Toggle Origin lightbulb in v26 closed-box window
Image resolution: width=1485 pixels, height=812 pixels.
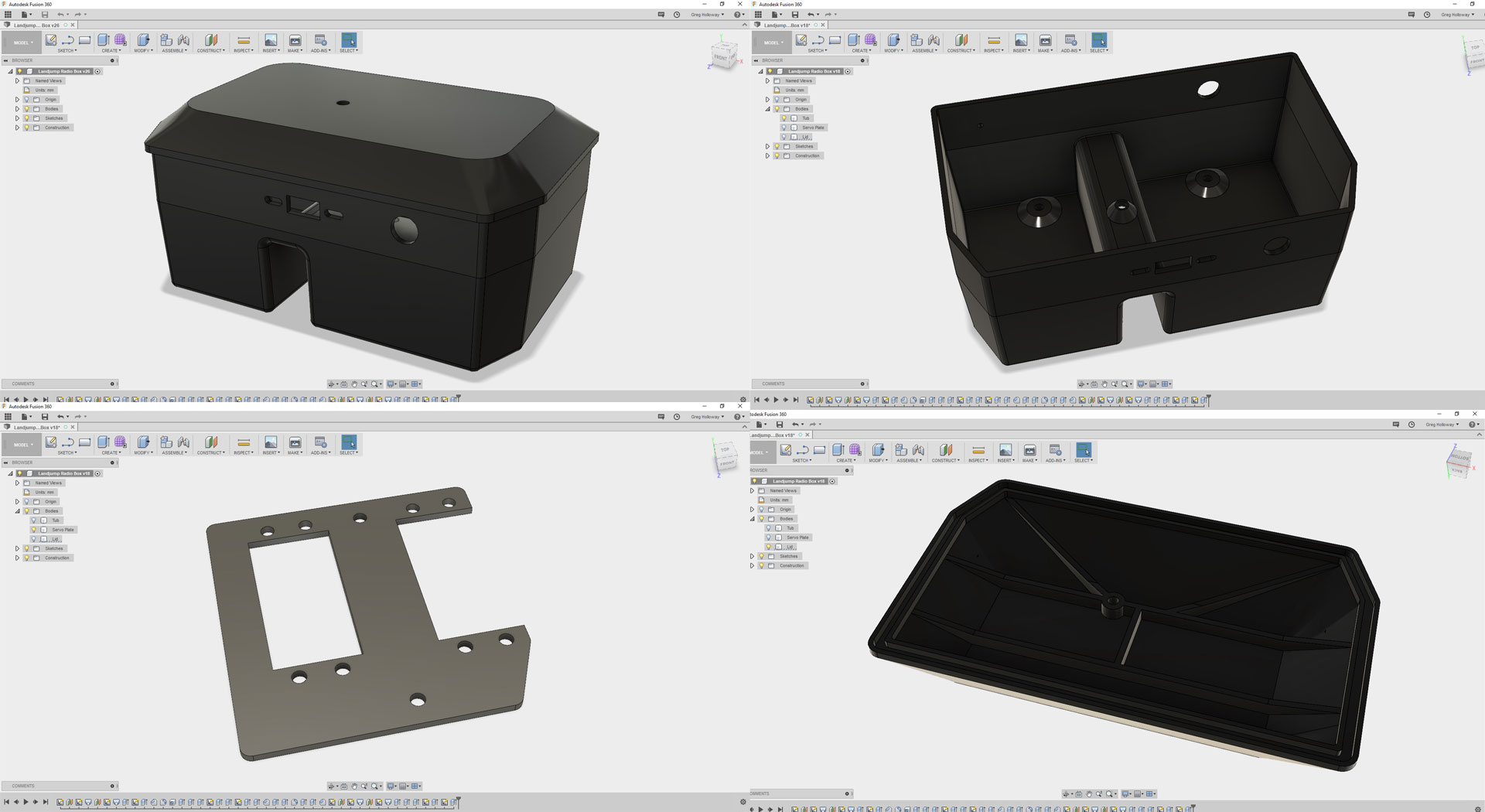point(26,100)
